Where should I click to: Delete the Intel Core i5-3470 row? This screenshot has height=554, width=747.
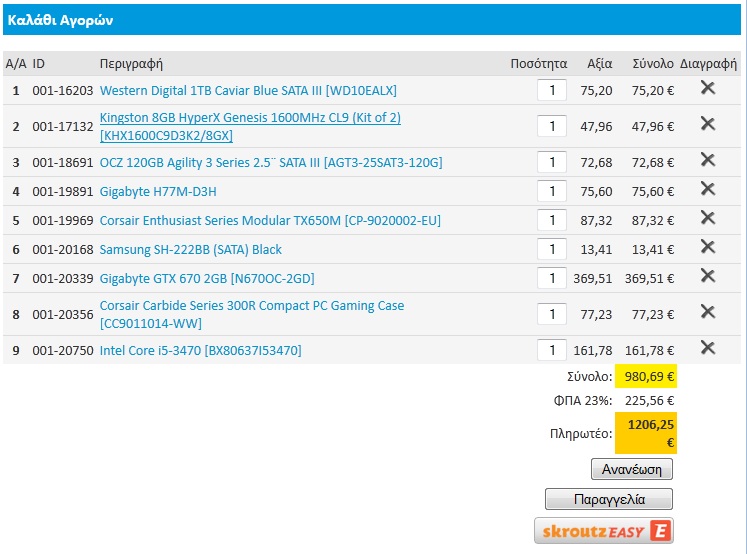708,348
